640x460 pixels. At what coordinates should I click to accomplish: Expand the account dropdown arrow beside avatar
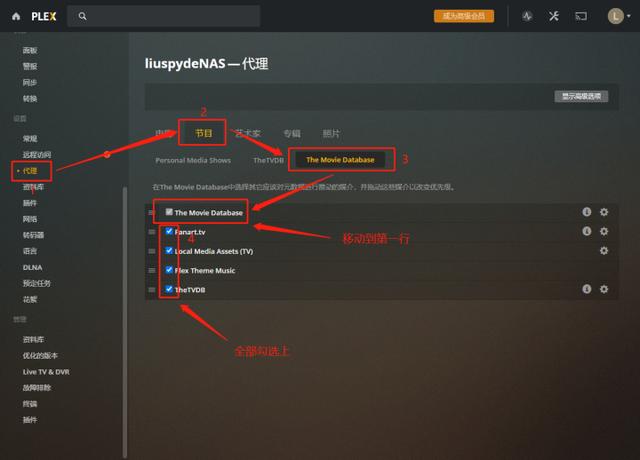[x=629, y=16]
